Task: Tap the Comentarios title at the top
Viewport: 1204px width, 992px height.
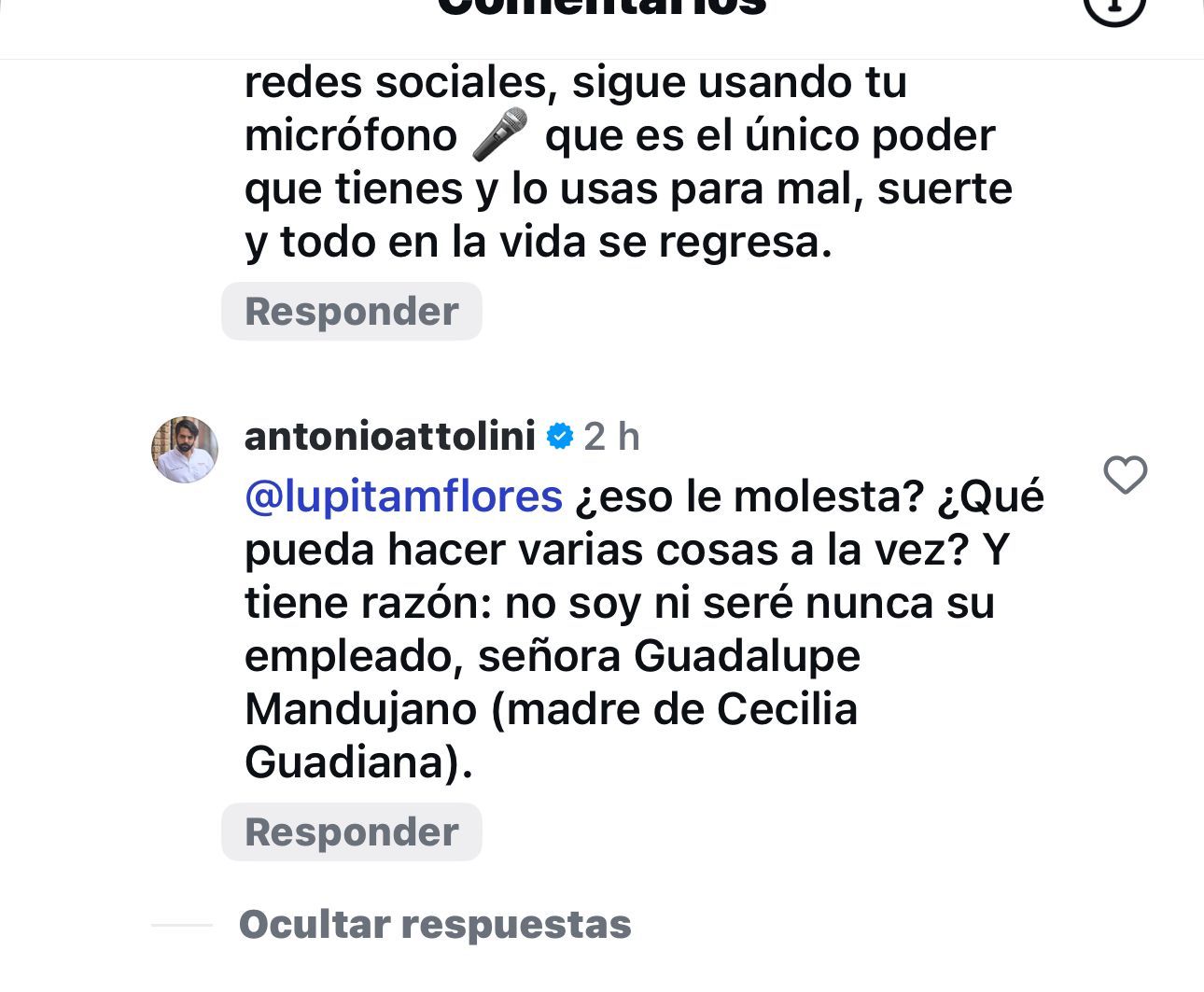Action: tap(602, 7)
